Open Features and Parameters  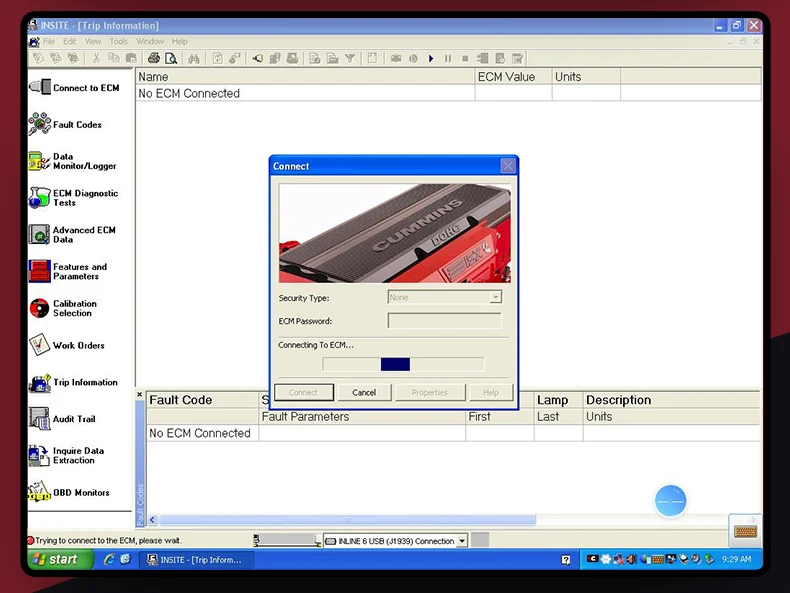pos(68,271)
